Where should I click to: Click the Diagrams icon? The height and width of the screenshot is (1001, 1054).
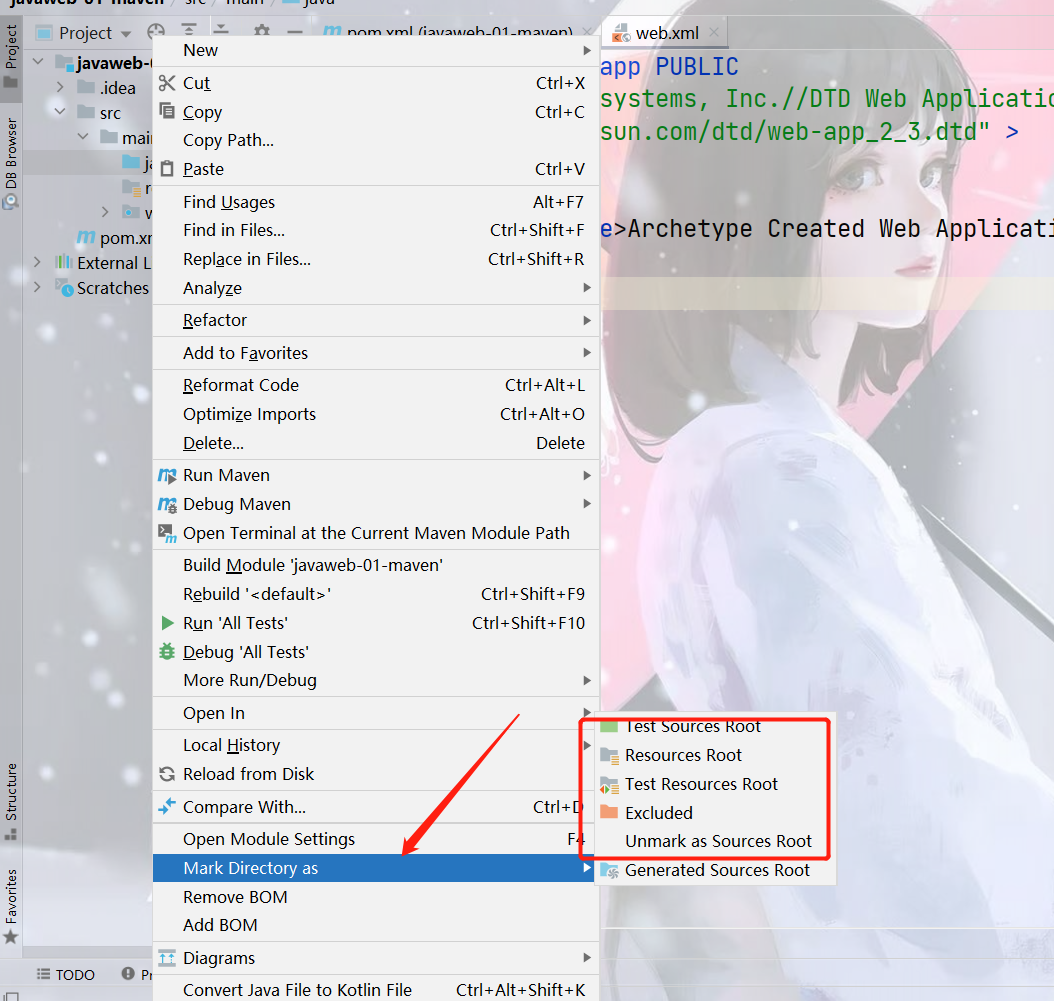click(x=167, y=958)
